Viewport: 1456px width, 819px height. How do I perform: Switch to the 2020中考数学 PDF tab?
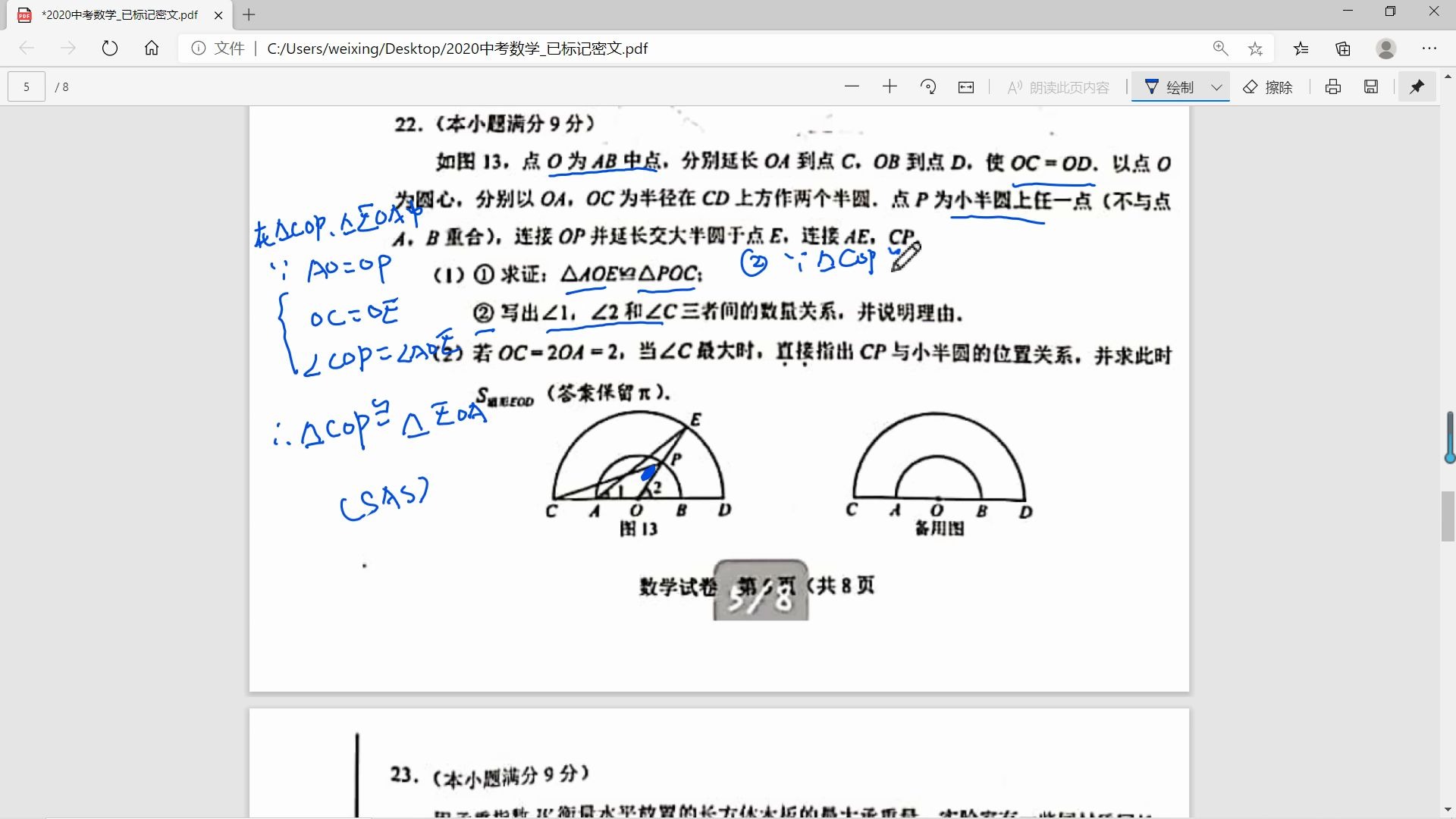pyautogui.click(x=110, y=14)
